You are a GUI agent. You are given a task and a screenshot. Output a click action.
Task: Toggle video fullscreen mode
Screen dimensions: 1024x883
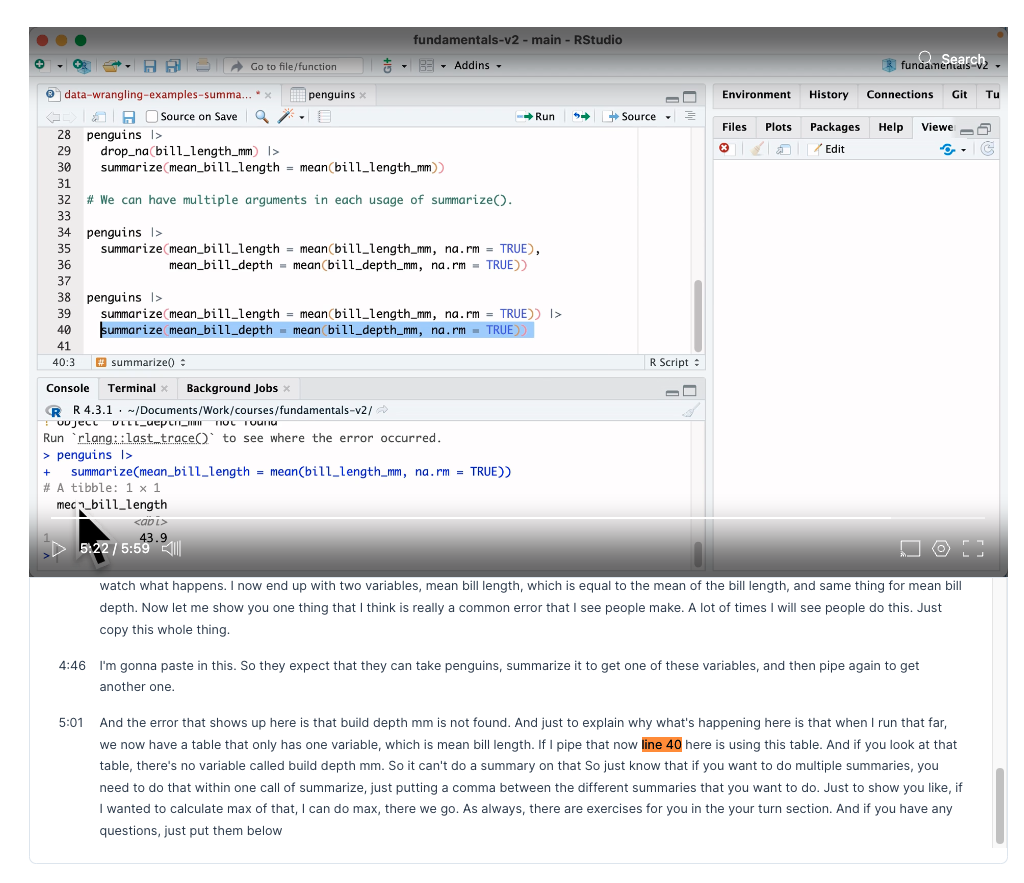click(x=973, y=549)
